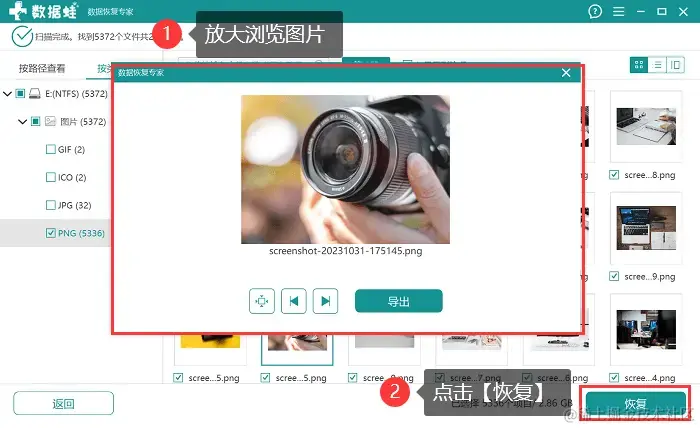Viewport: 700px width, 428px height.
Task: Uncheck the scree...4.png file checkbox
Action: [614, 378]
